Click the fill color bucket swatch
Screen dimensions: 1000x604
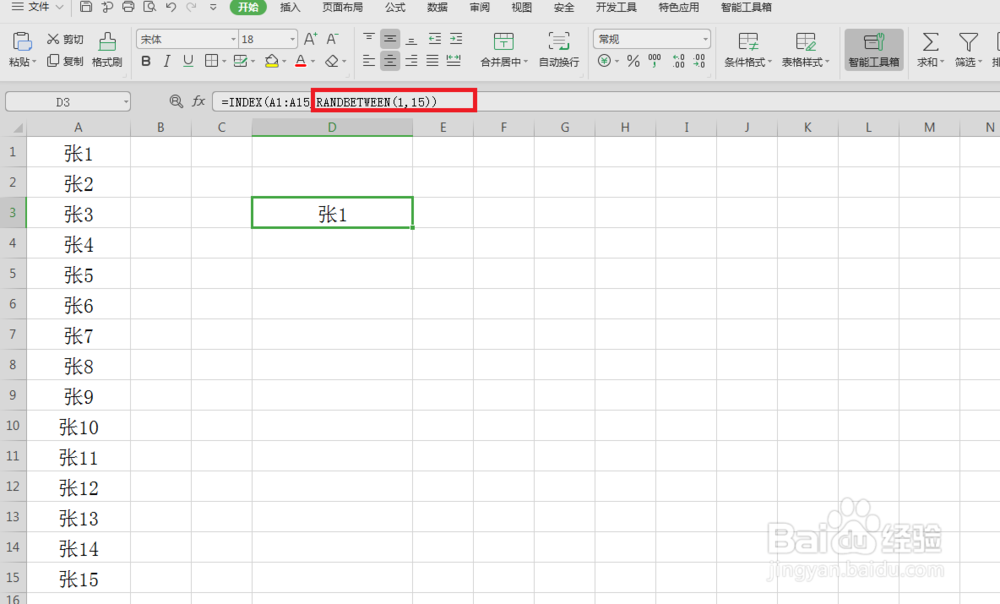272,61
